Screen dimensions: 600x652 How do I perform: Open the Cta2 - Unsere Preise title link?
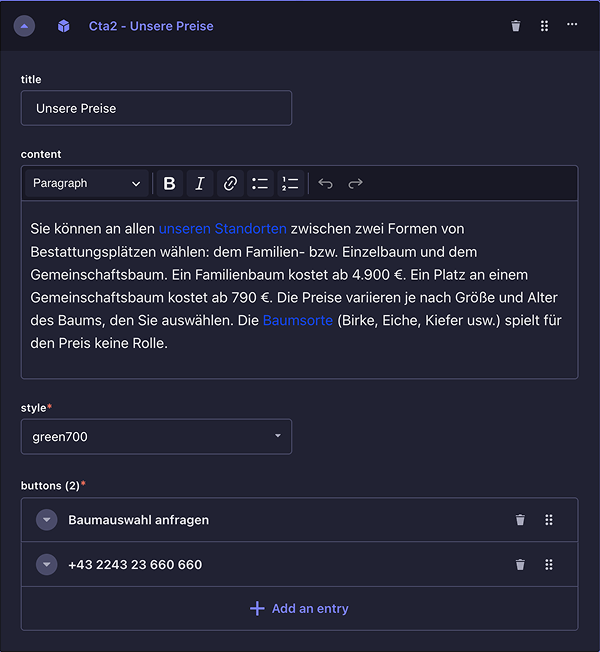pyautogui.click(x=151, y=26)
